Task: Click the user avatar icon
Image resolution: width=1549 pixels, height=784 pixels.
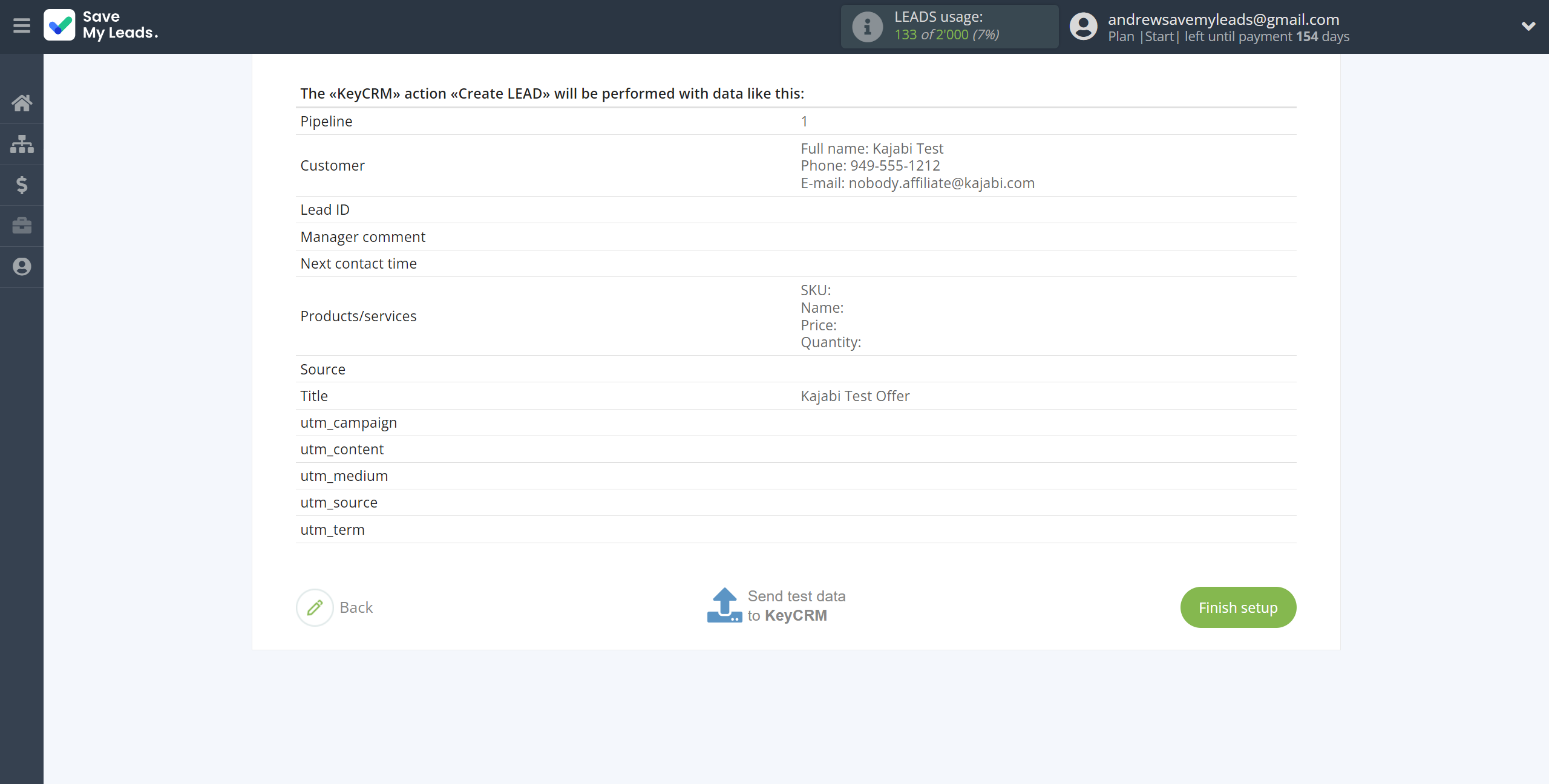Action: tap(1083, 27)
